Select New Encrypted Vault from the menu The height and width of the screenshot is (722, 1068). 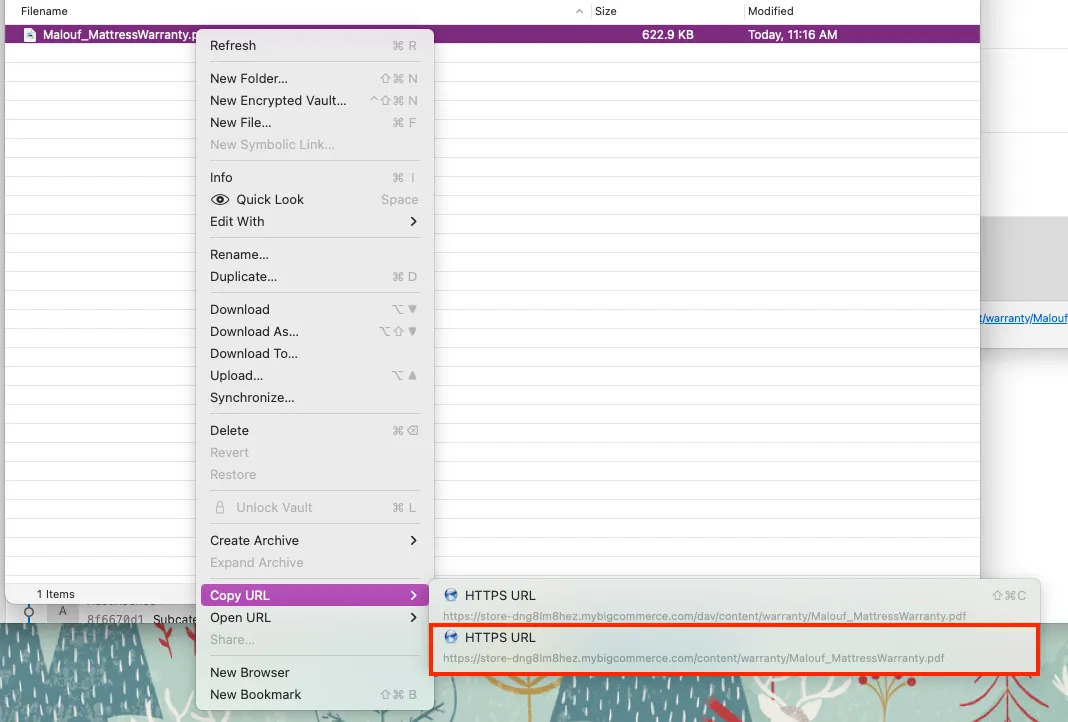pos(278,100)
